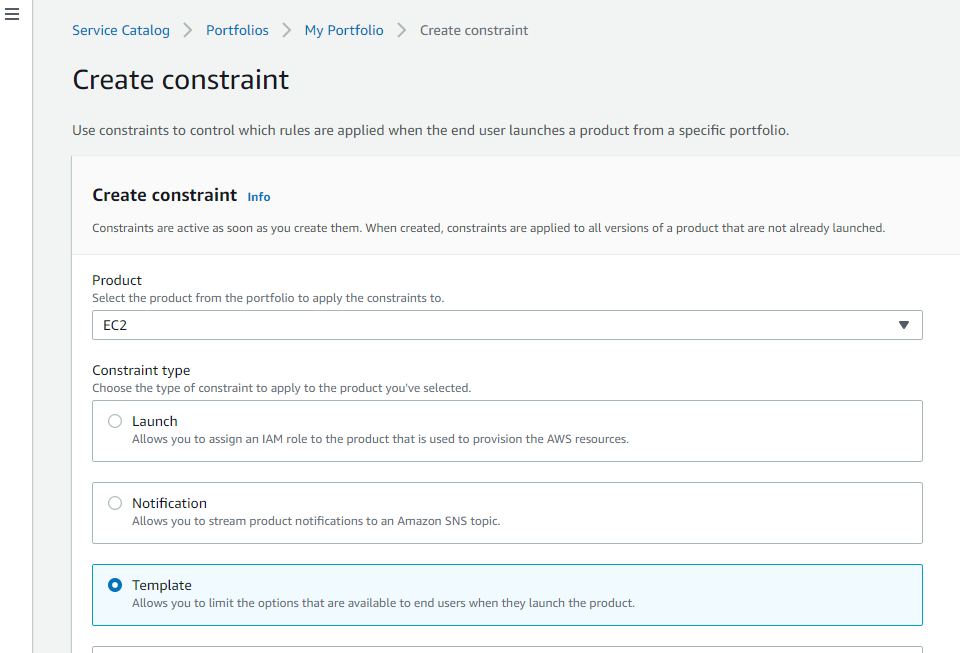Click the large Create constraint page title
Viewport: 960px width, 653px height.
coord(181,80)
